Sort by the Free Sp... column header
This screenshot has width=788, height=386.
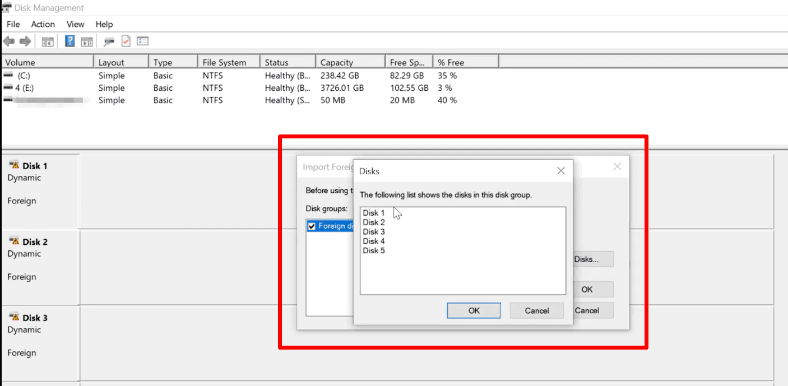(409, 62)
